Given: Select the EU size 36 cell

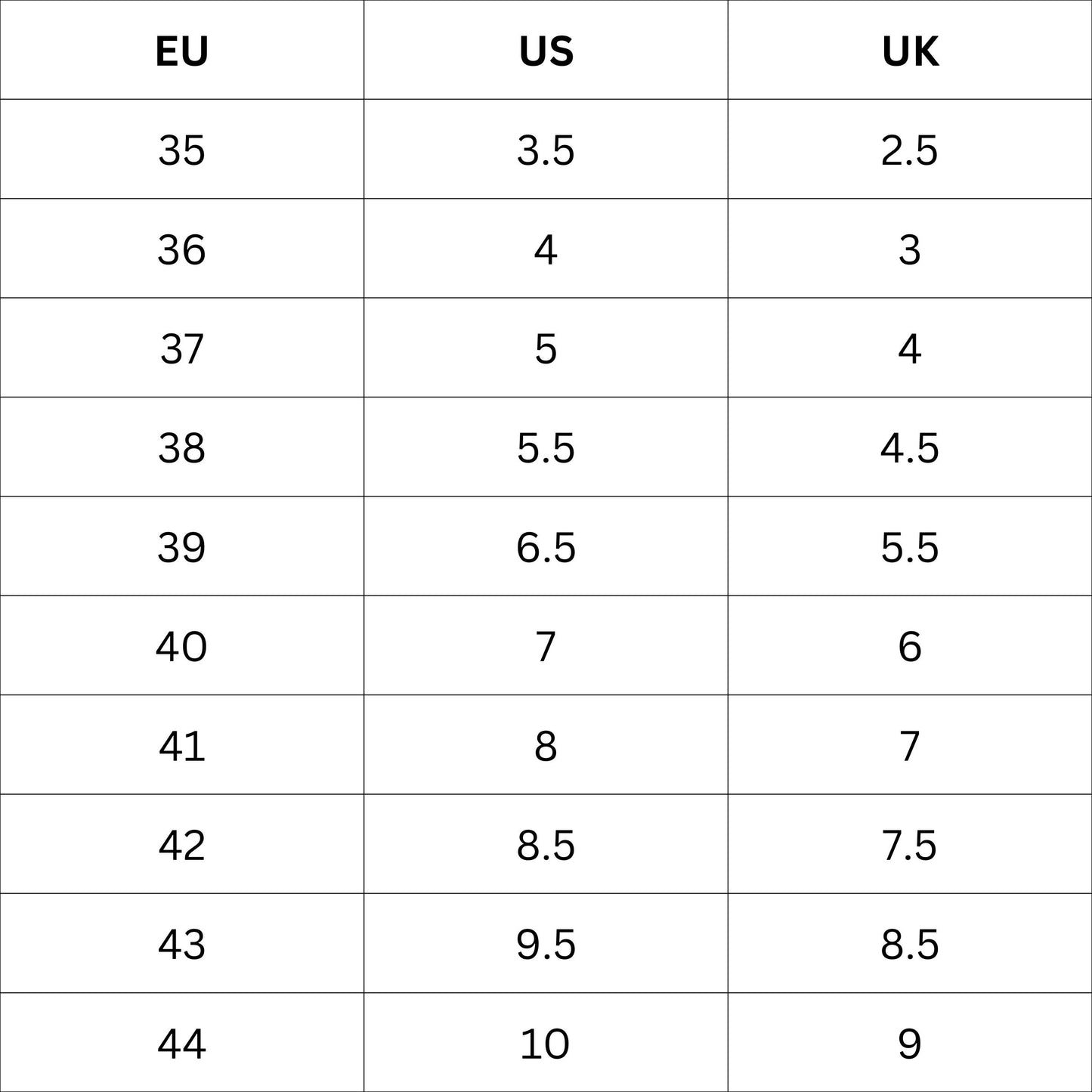Looking at the screenshot, I should coord(181,249).
